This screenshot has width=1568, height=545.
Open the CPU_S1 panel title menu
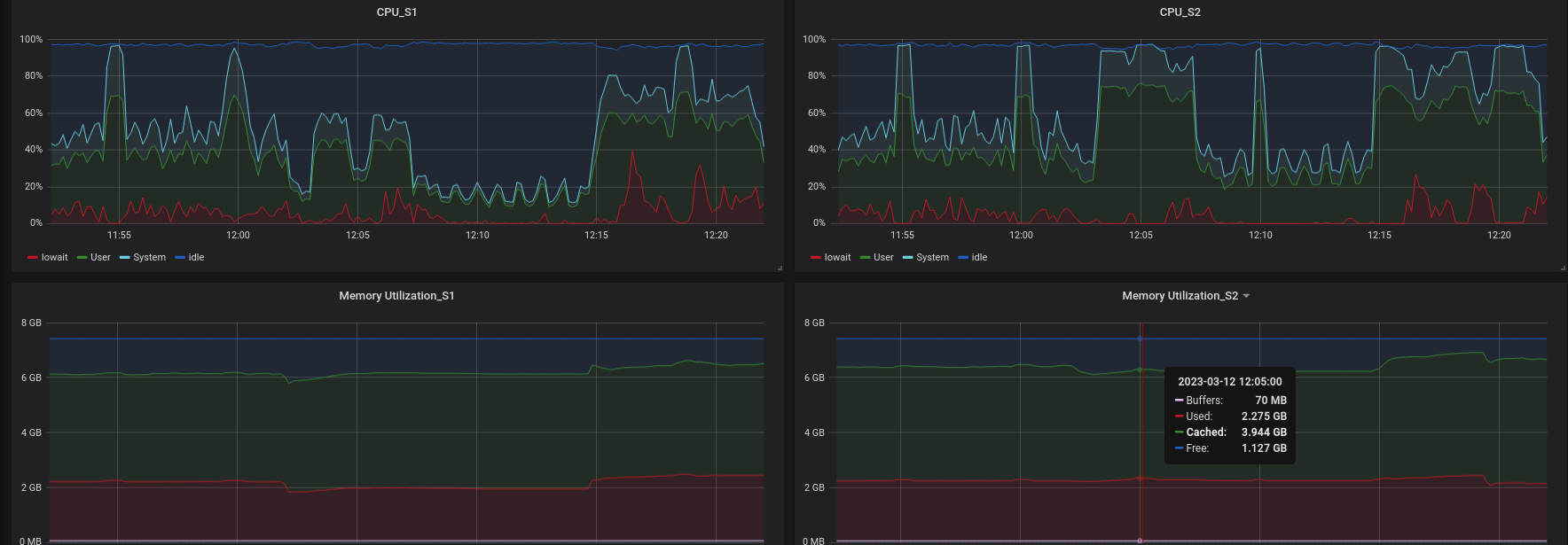pos(396,12)
